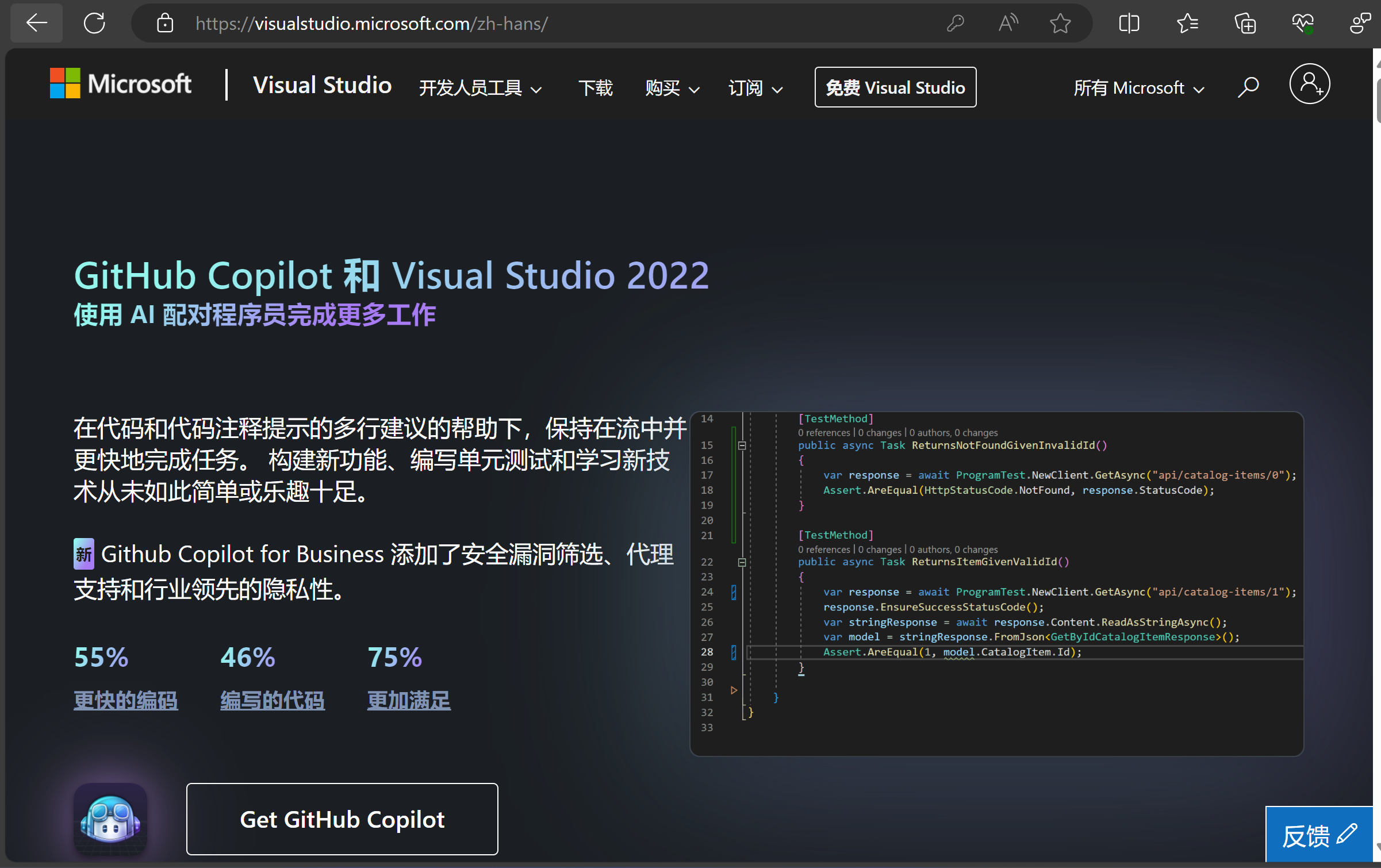Click the pencil icon on 反馈 button

pyautogui.click(x=1348, y=834)
